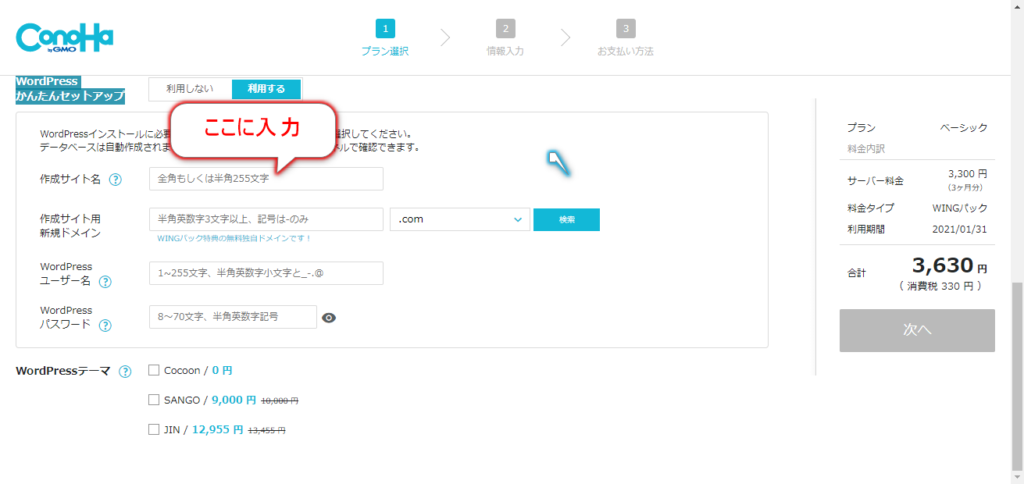Focus the 新規ドメイン input field
The image size is (1024, 484).
tap(266, 219)
